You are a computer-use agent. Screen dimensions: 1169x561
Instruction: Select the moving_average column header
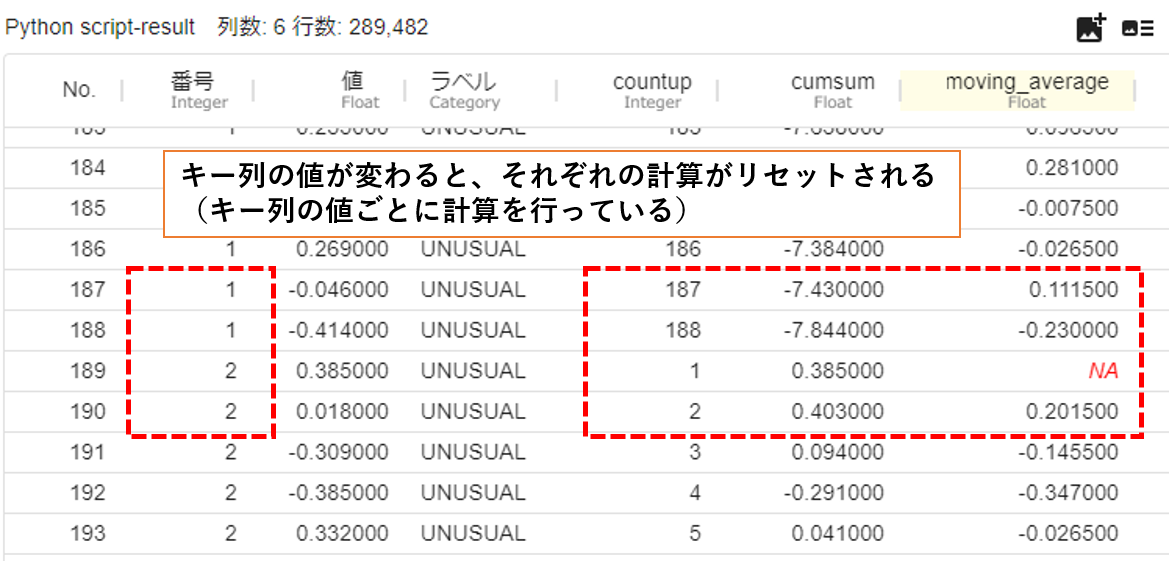[1026, 90]
